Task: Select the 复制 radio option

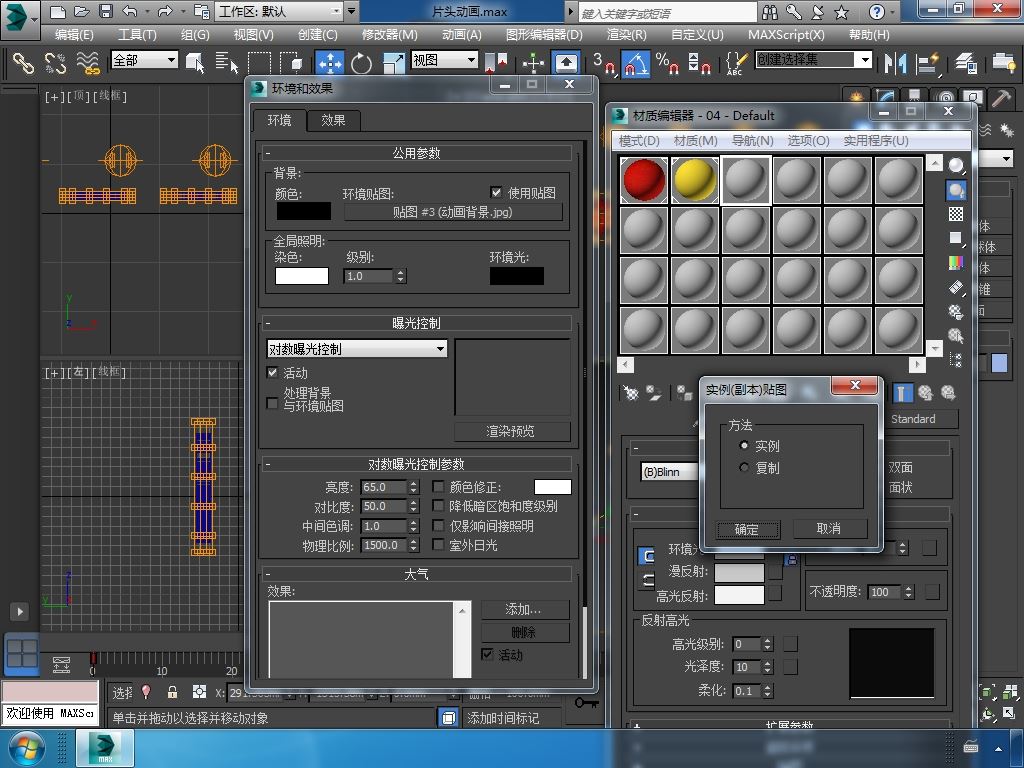Action: click(x=744, y=468)
